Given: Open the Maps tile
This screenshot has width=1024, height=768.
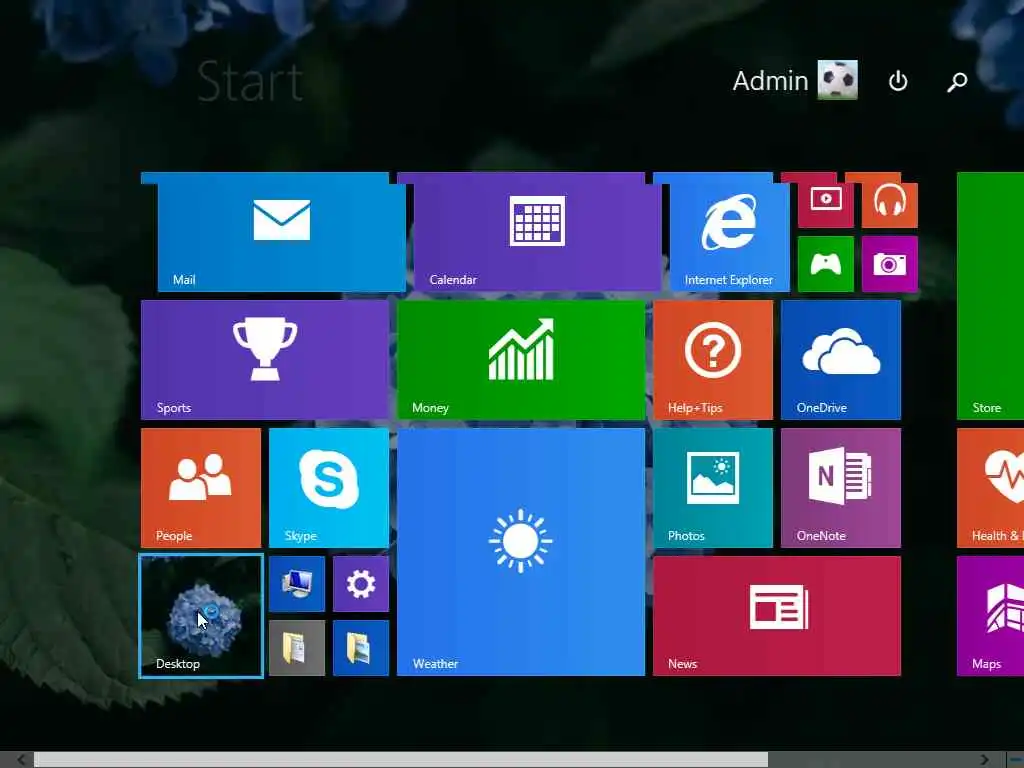Looking at the screenshot, I should coord(990,616).
